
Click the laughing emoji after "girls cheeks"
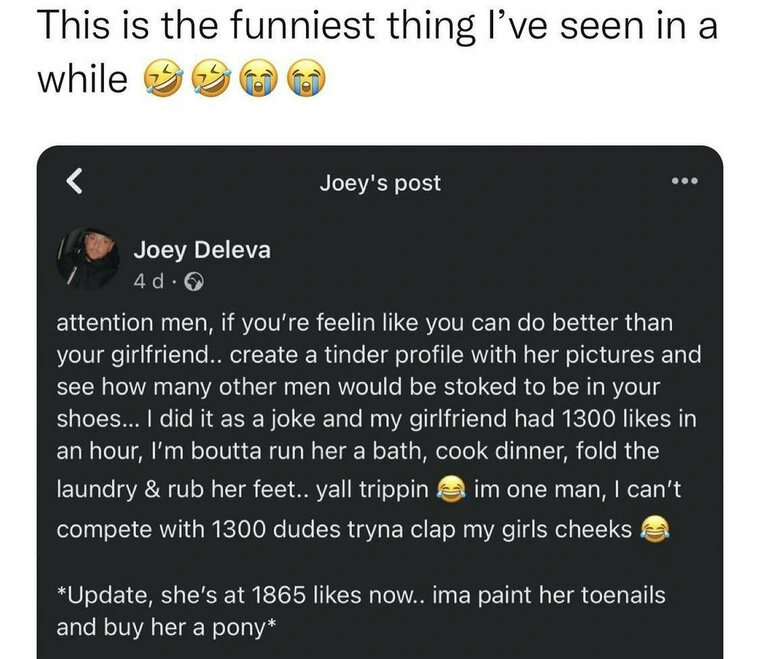(x=654, y=530)
